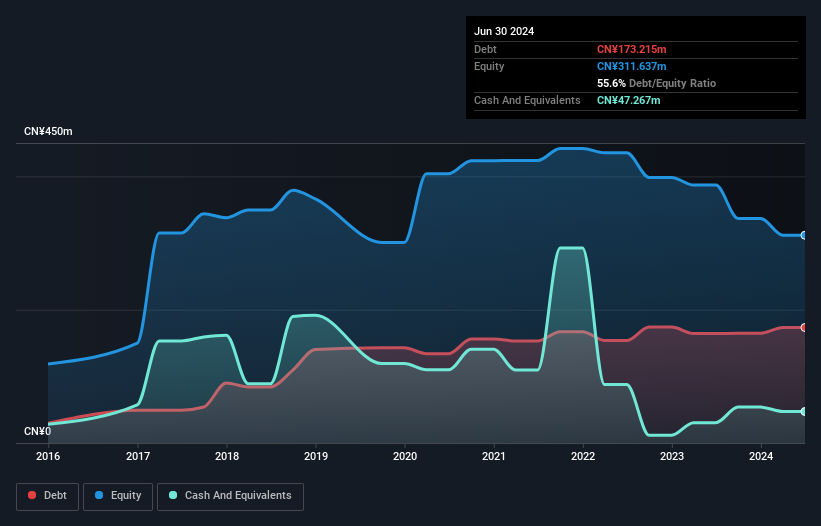Select the 2016 x-axis label
821x526 pixels.
coord(48,456)
